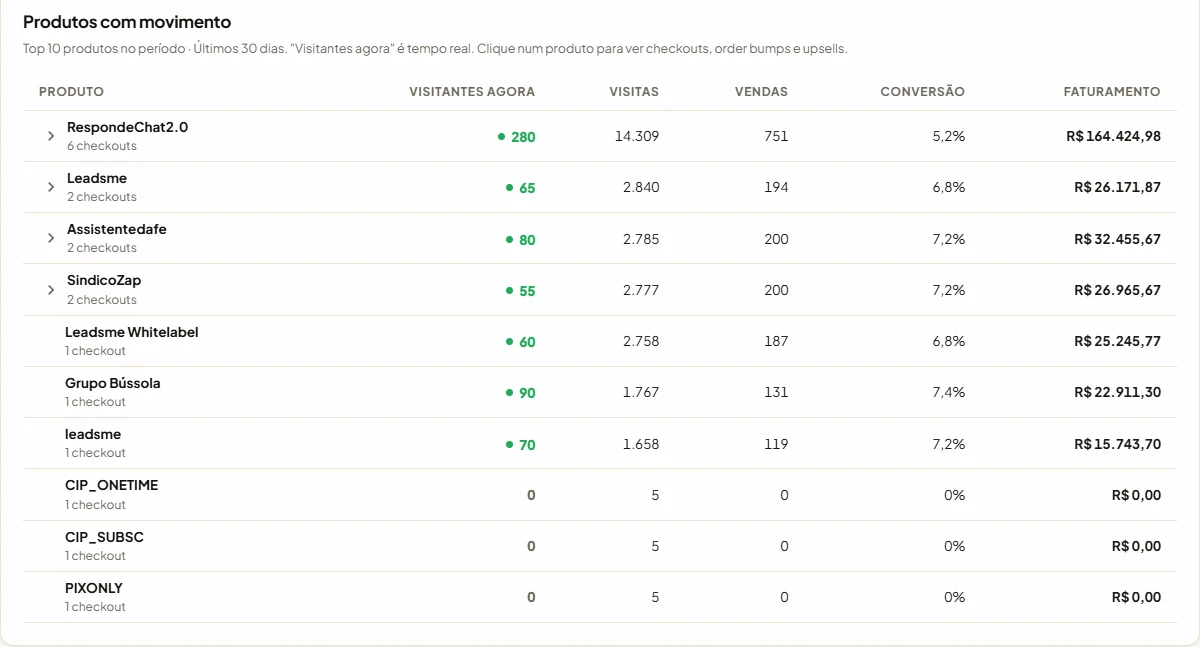Open the PIXONLY product
This screenshot has height=647, width=1200.
pos(94,588)
